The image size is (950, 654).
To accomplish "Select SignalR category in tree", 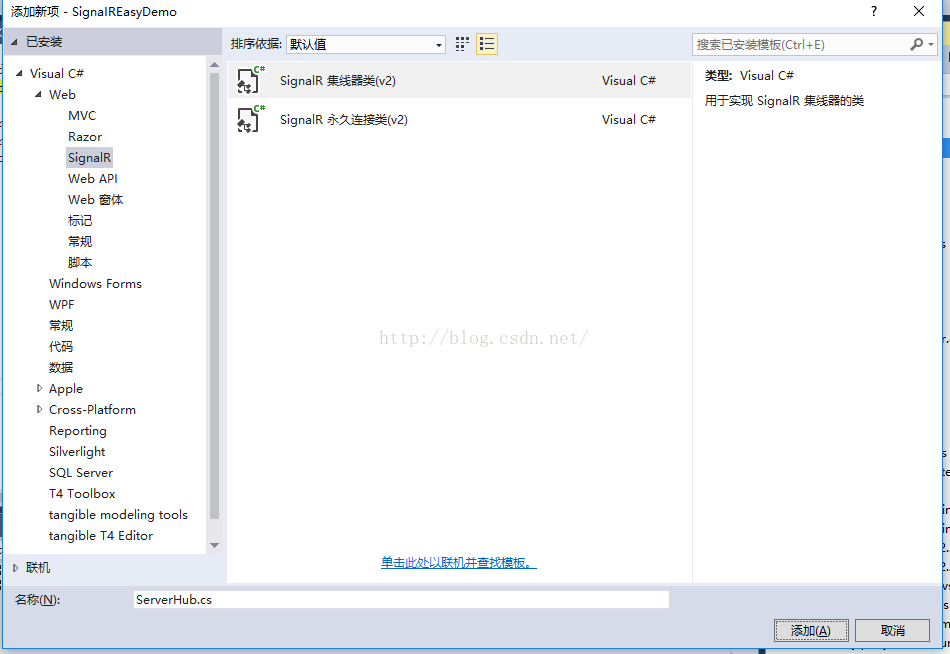I will point(89,158).
